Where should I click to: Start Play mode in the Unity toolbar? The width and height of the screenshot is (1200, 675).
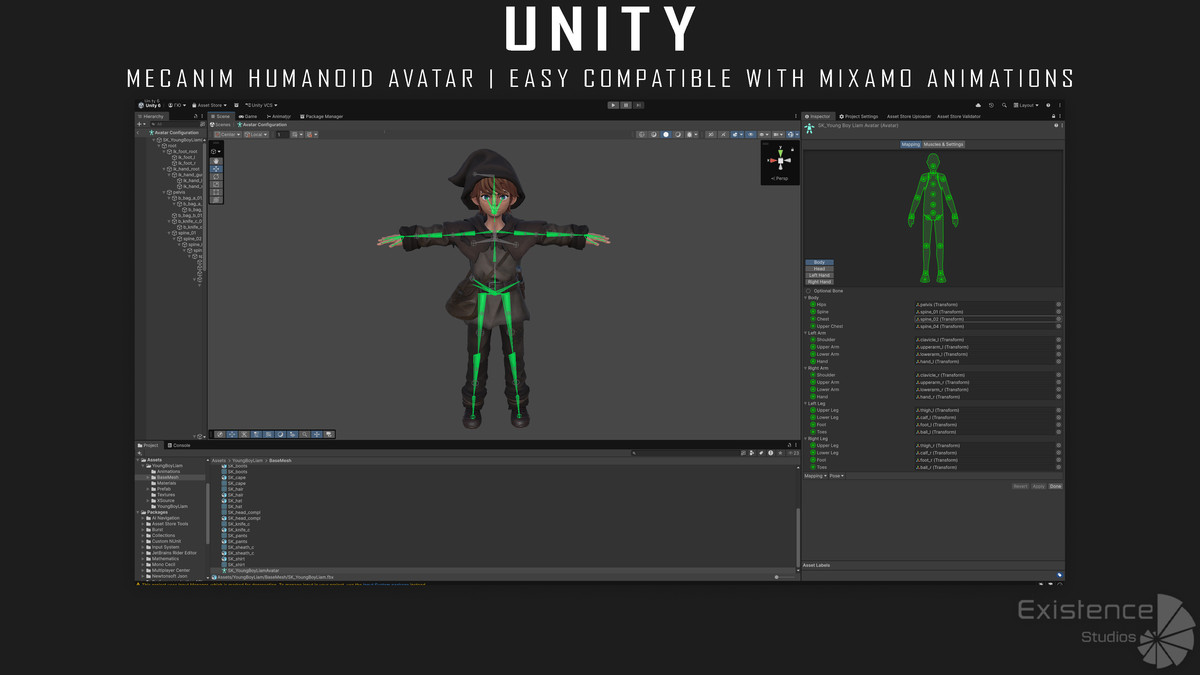click(614, 105)
